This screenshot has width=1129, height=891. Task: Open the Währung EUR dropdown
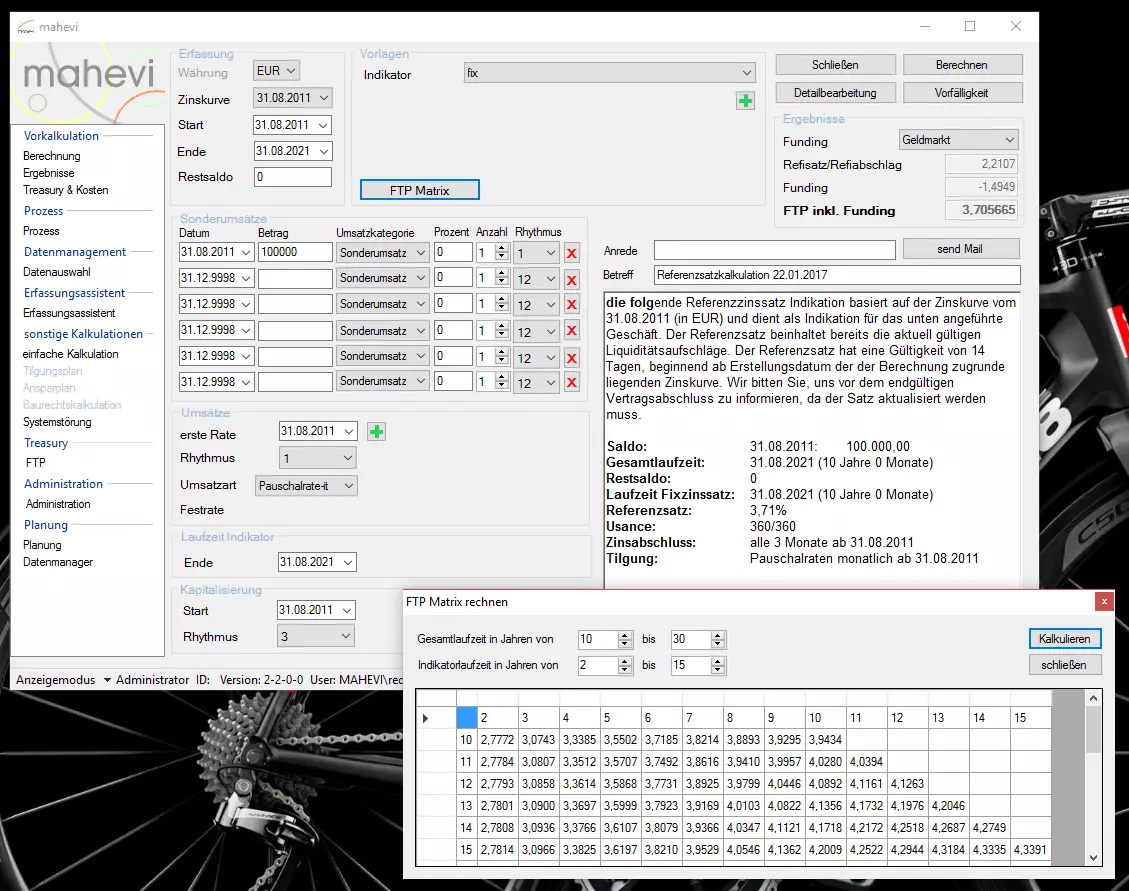[291, 71]
